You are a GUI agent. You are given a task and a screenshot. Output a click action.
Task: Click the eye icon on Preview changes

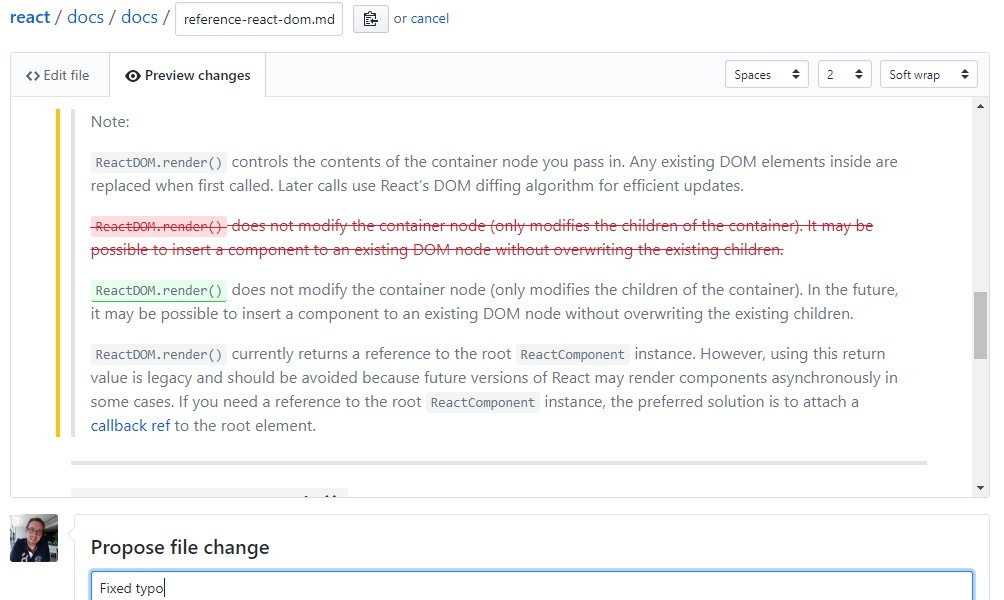pyautogui.click(x=133, y=76)
